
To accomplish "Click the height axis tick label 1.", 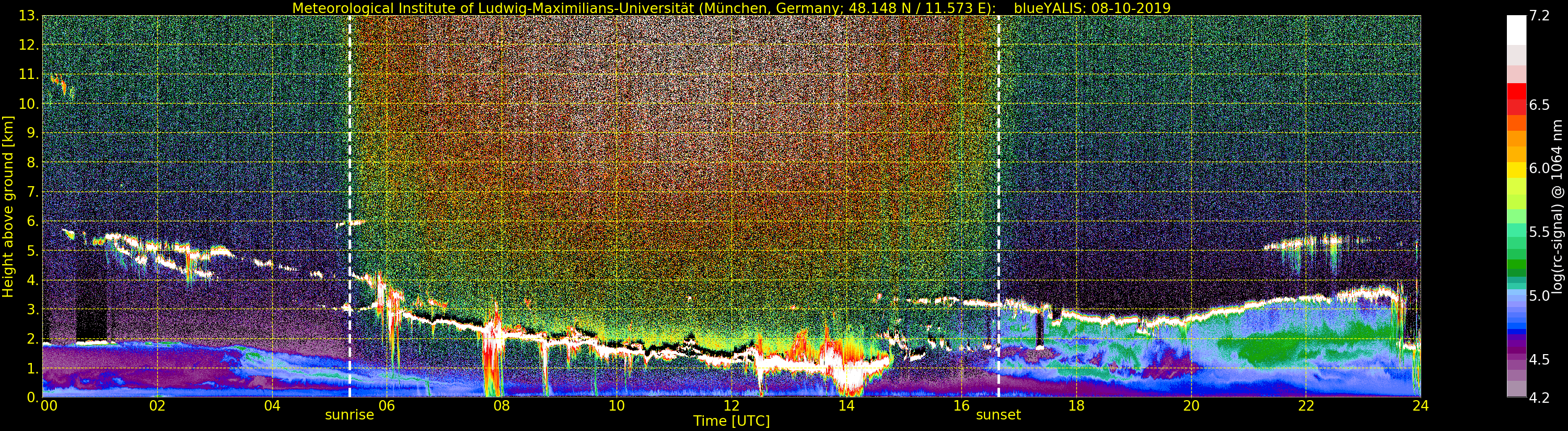I will (x=33, y=368).
